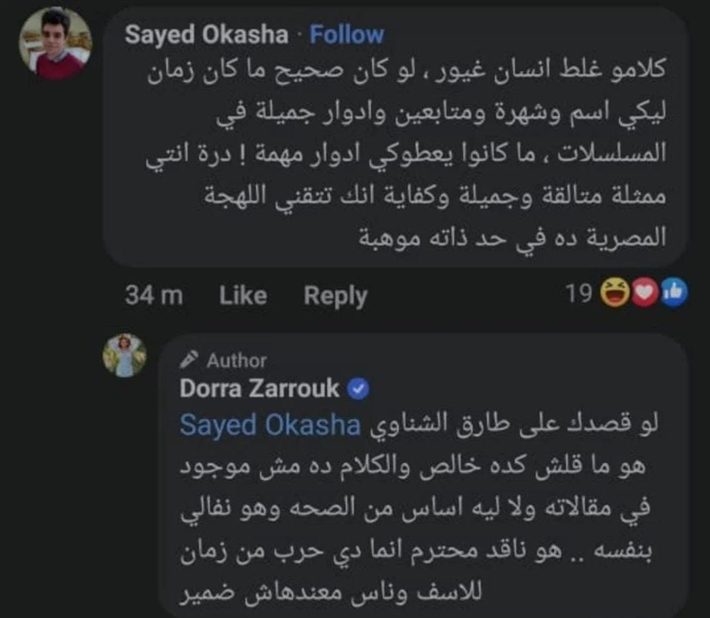Reply to Sayed Okasha's comment
The width and height of the screenshot is (710, 618).
tap(336, 296)
